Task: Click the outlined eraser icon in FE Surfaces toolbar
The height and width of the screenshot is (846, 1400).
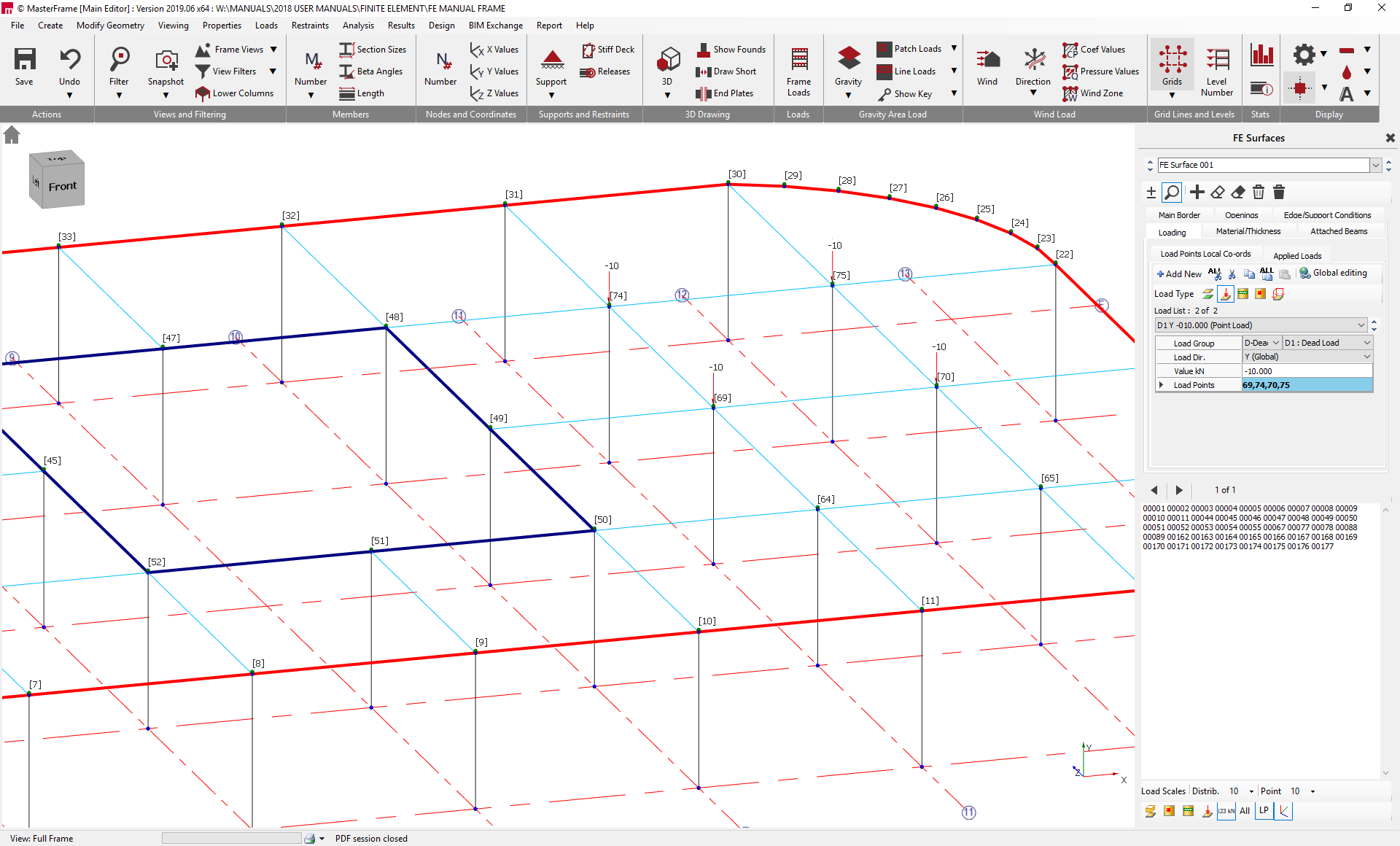Action: tap(1217, 192)
